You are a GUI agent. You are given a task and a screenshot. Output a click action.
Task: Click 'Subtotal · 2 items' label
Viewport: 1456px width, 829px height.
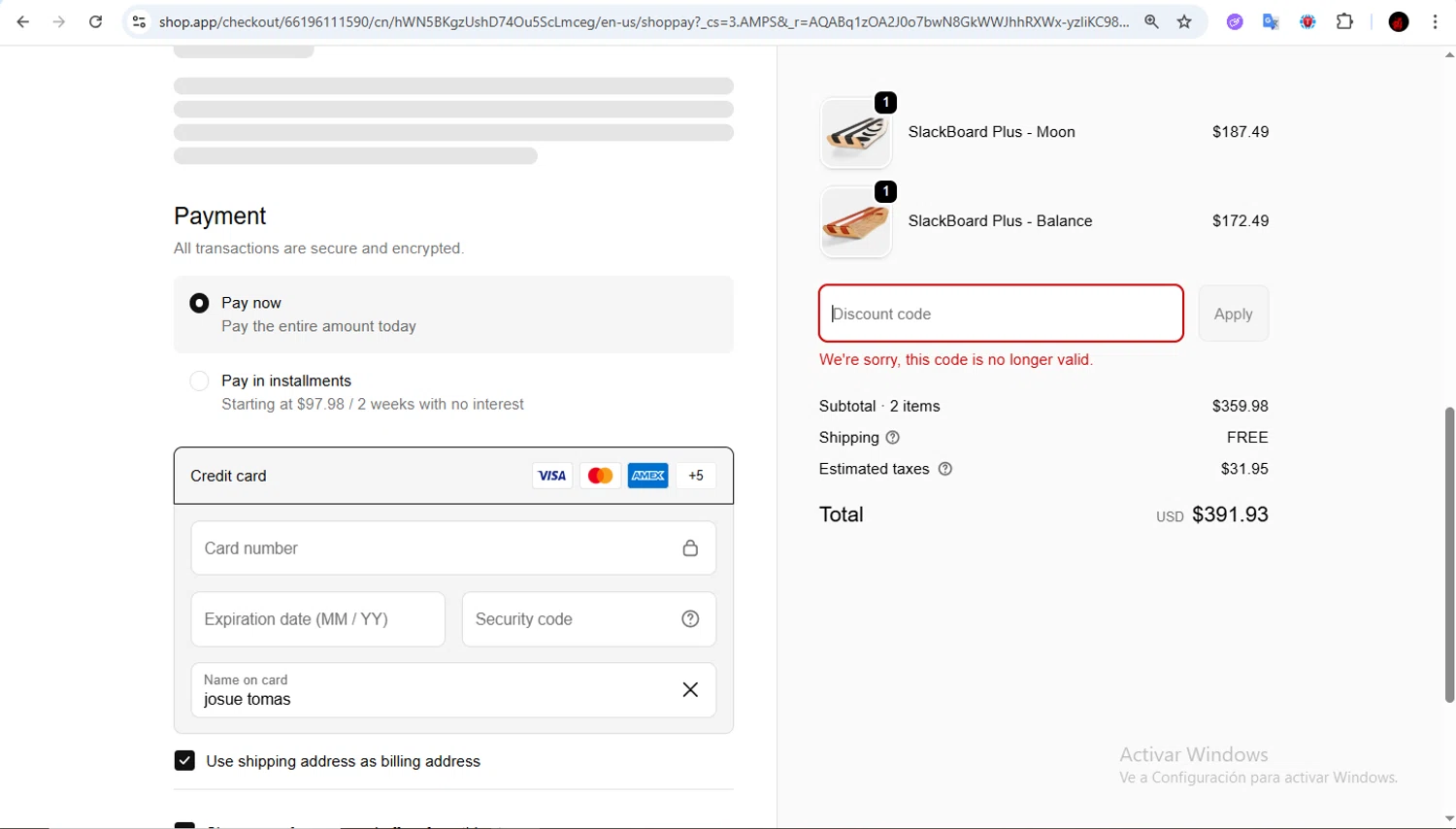(879, 407)
